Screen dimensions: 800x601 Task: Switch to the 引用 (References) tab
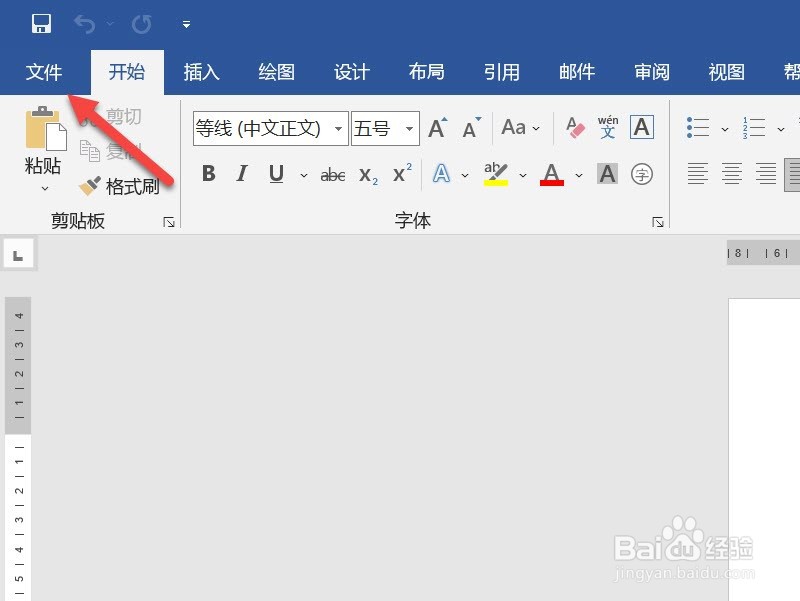[502, 72]
